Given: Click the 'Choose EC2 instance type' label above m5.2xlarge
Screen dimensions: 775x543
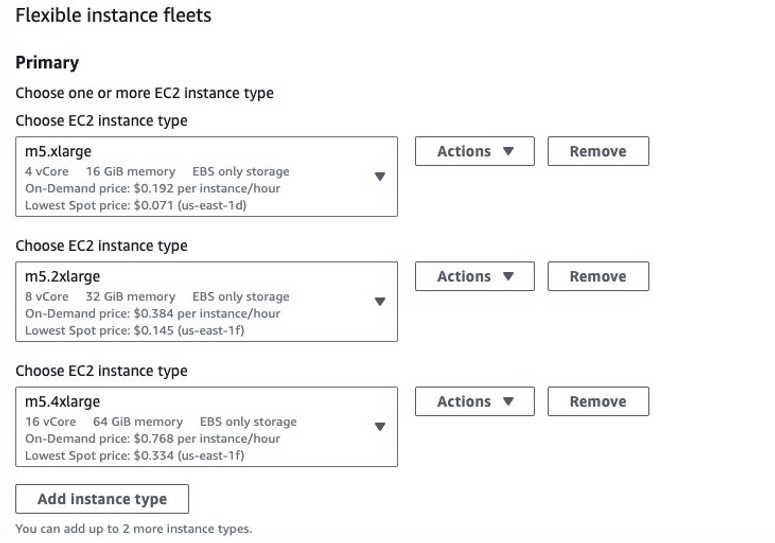Looking at the screenshot, I should (x=101, y=246).
